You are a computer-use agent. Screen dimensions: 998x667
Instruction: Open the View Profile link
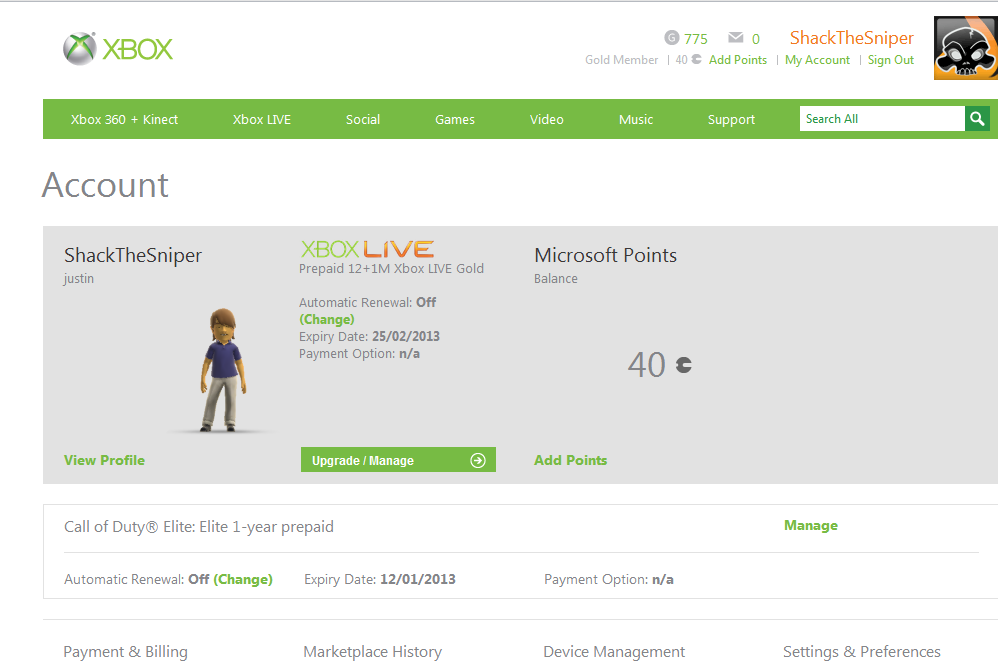(x=104, y=460)
